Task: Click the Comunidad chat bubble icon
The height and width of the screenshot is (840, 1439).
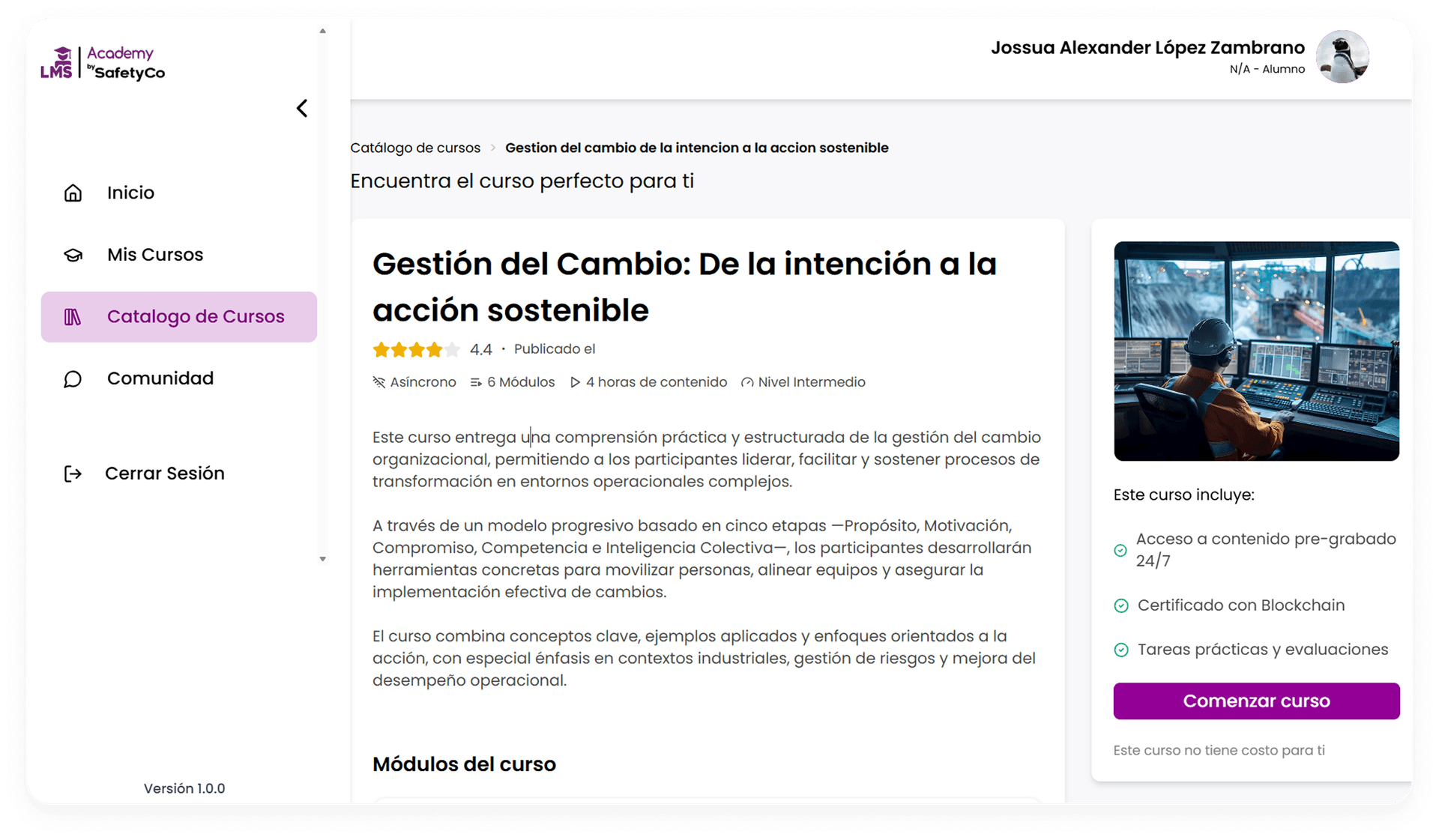Action: coord(73,379)
